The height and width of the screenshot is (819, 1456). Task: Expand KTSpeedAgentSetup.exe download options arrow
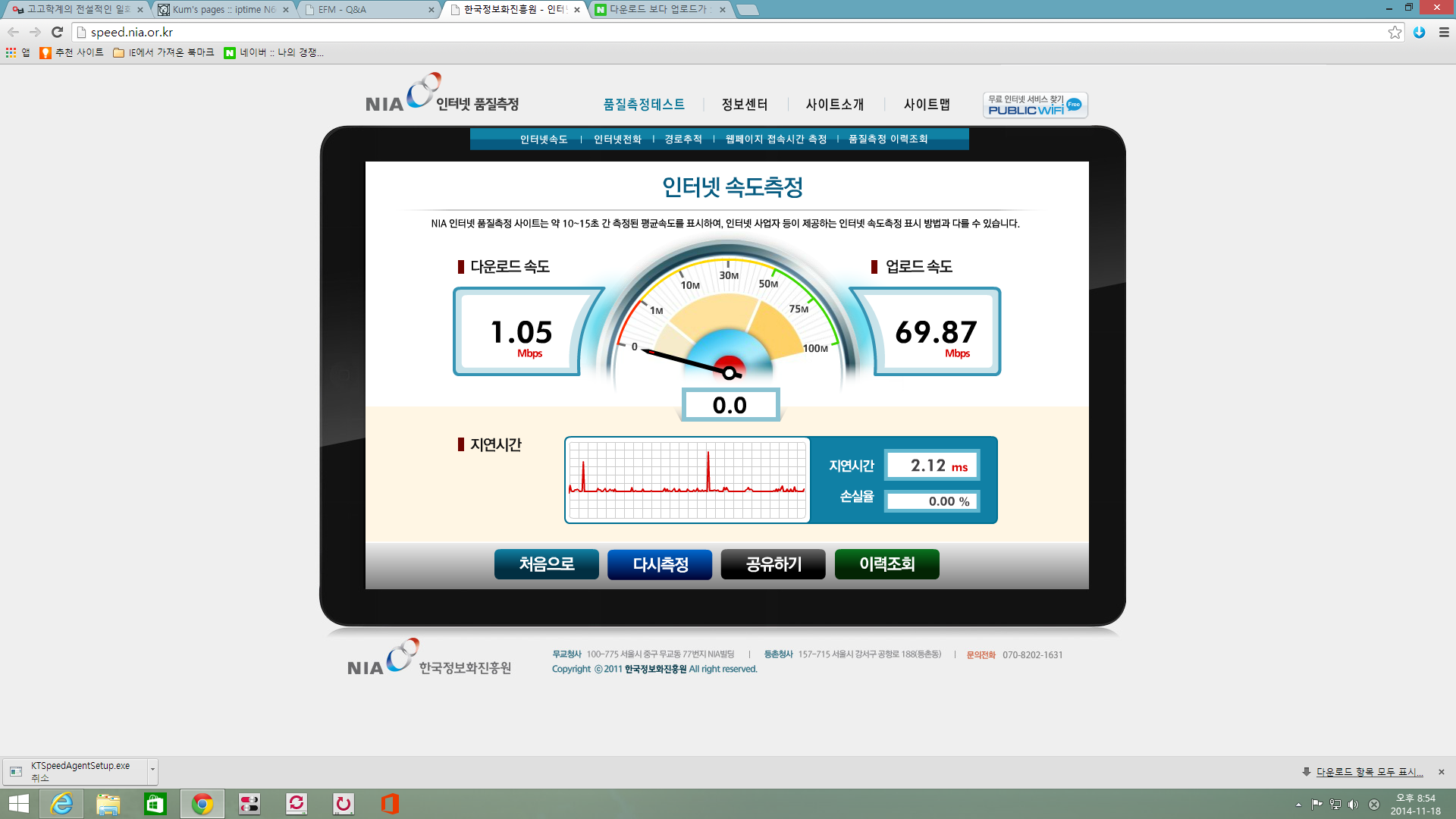152,771
